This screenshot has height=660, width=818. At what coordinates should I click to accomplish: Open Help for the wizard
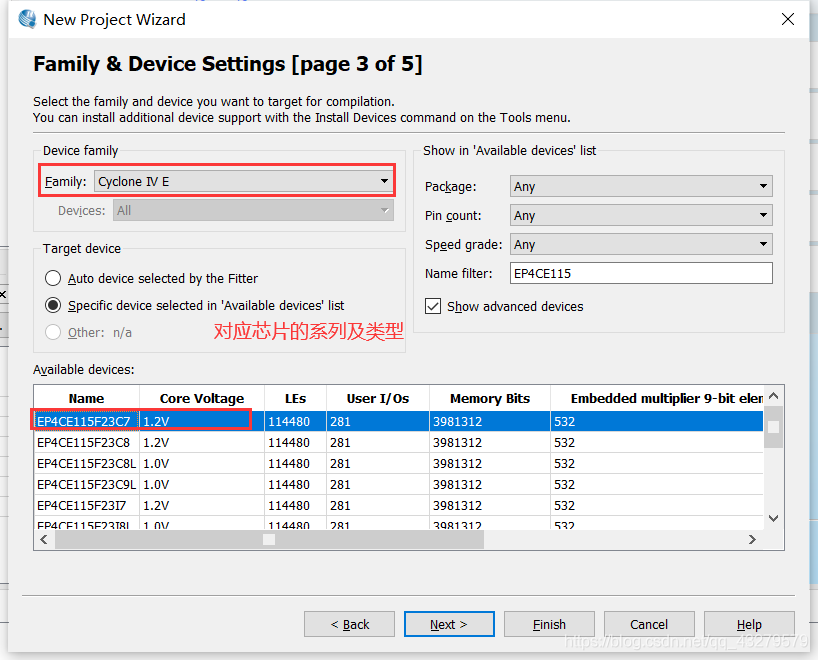749,624
